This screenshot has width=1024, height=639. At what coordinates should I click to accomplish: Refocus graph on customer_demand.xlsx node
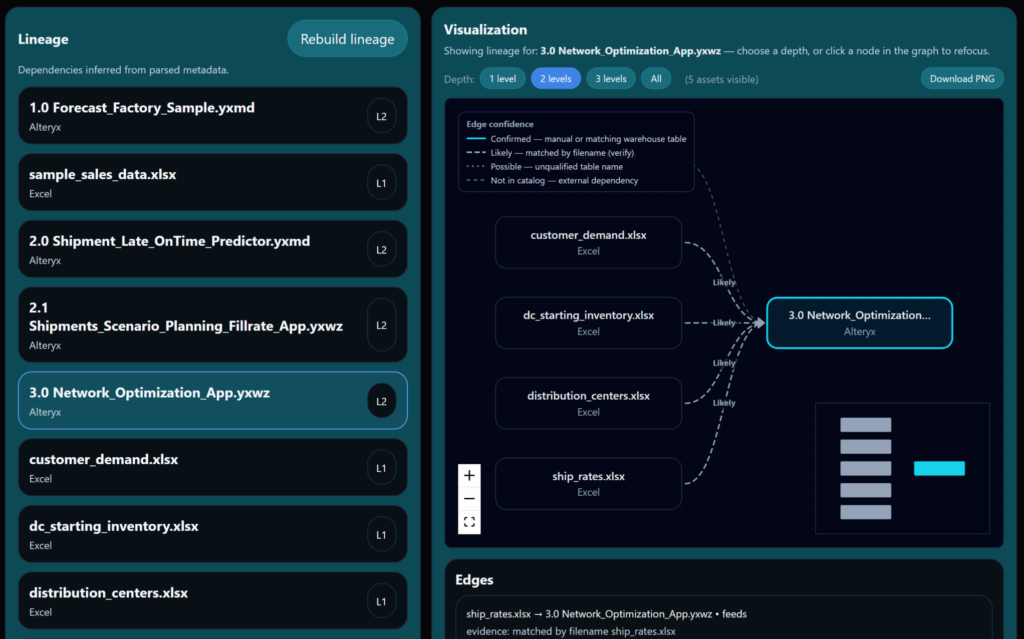coord(588,242)
